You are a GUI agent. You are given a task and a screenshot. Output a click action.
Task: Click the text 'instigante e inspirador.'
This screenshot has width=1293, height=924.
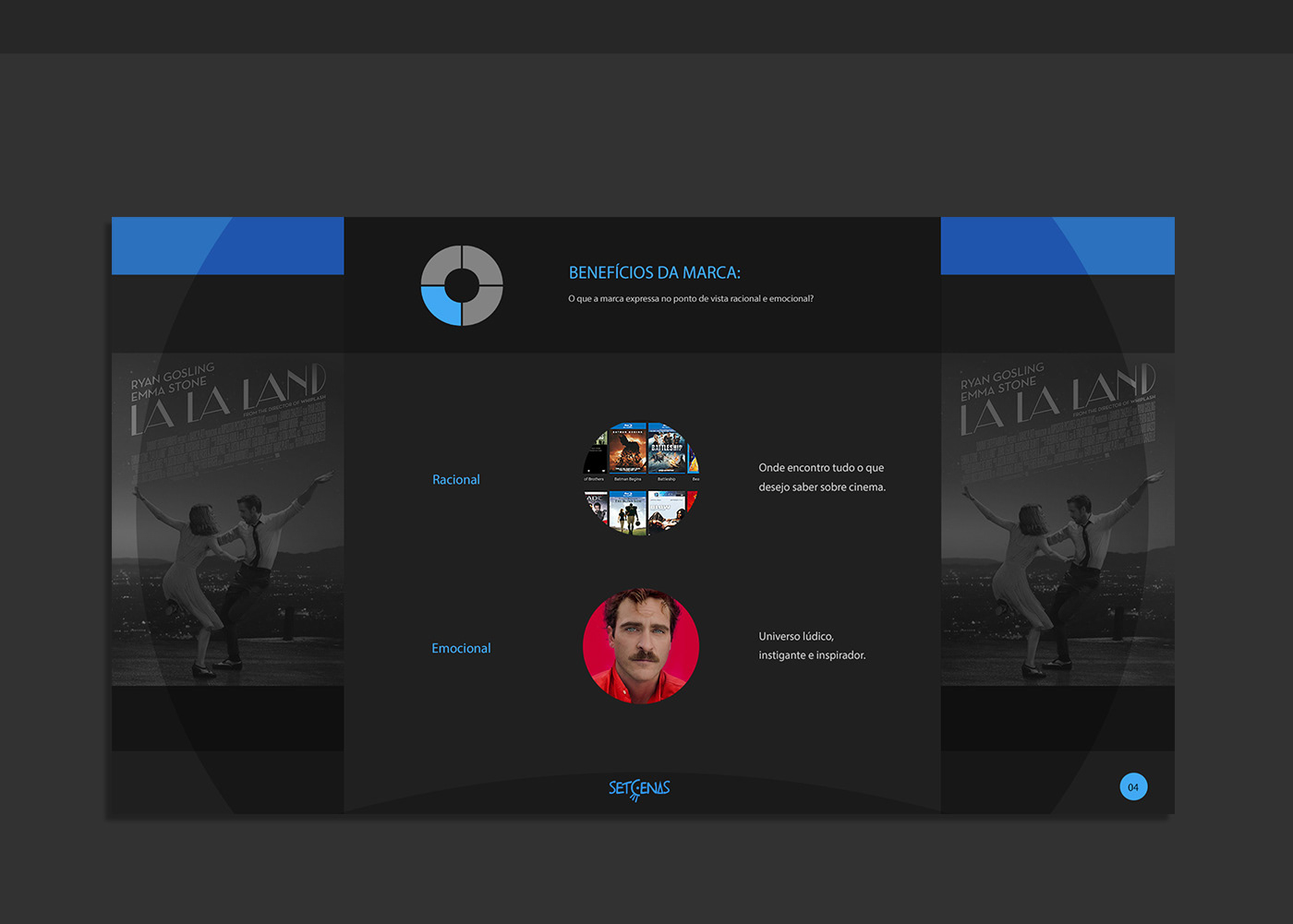coord(812,655)
